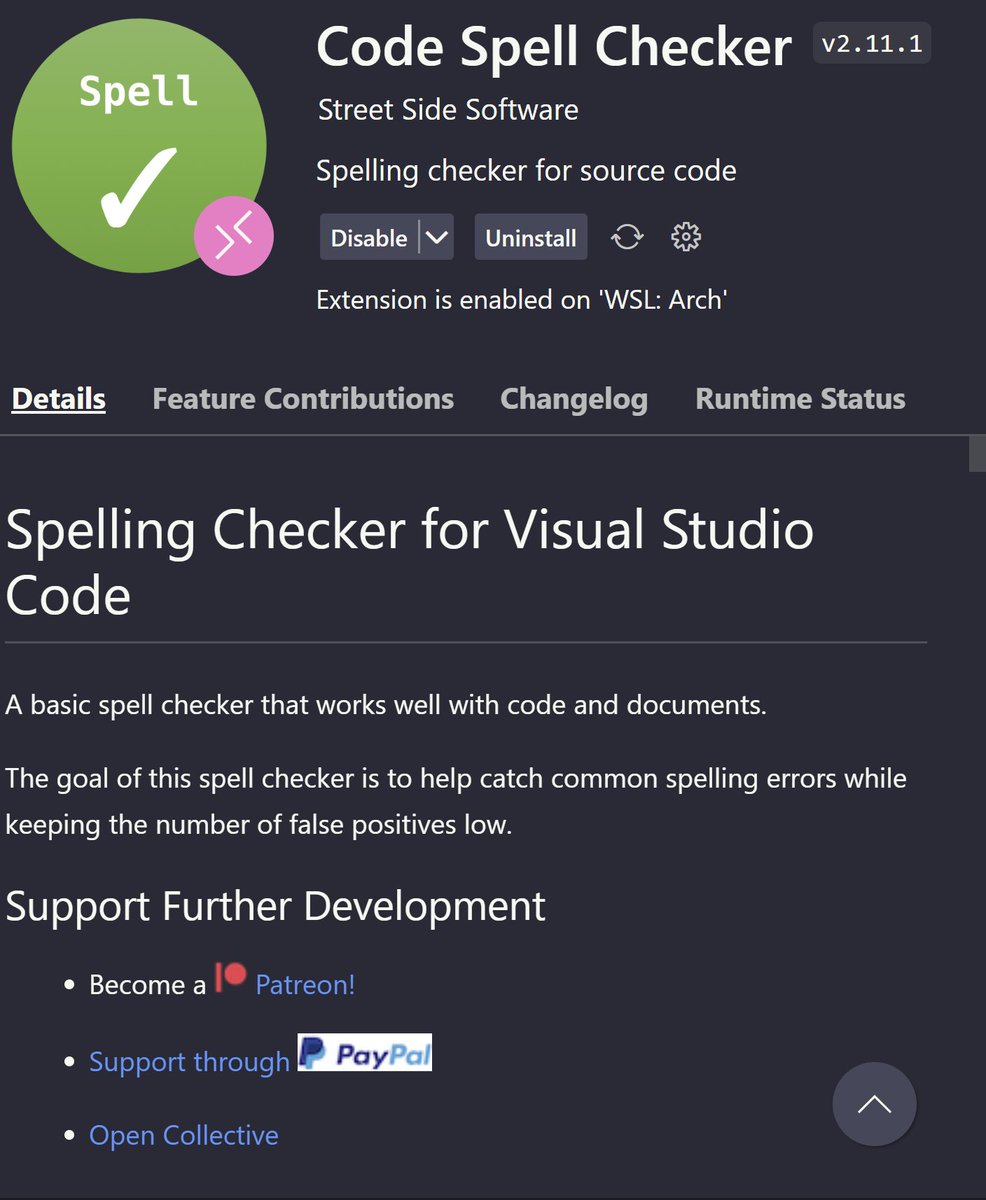Open the Open Collective link
This screenshot has width=986, height=1200.
click(x=184, y=1135)
